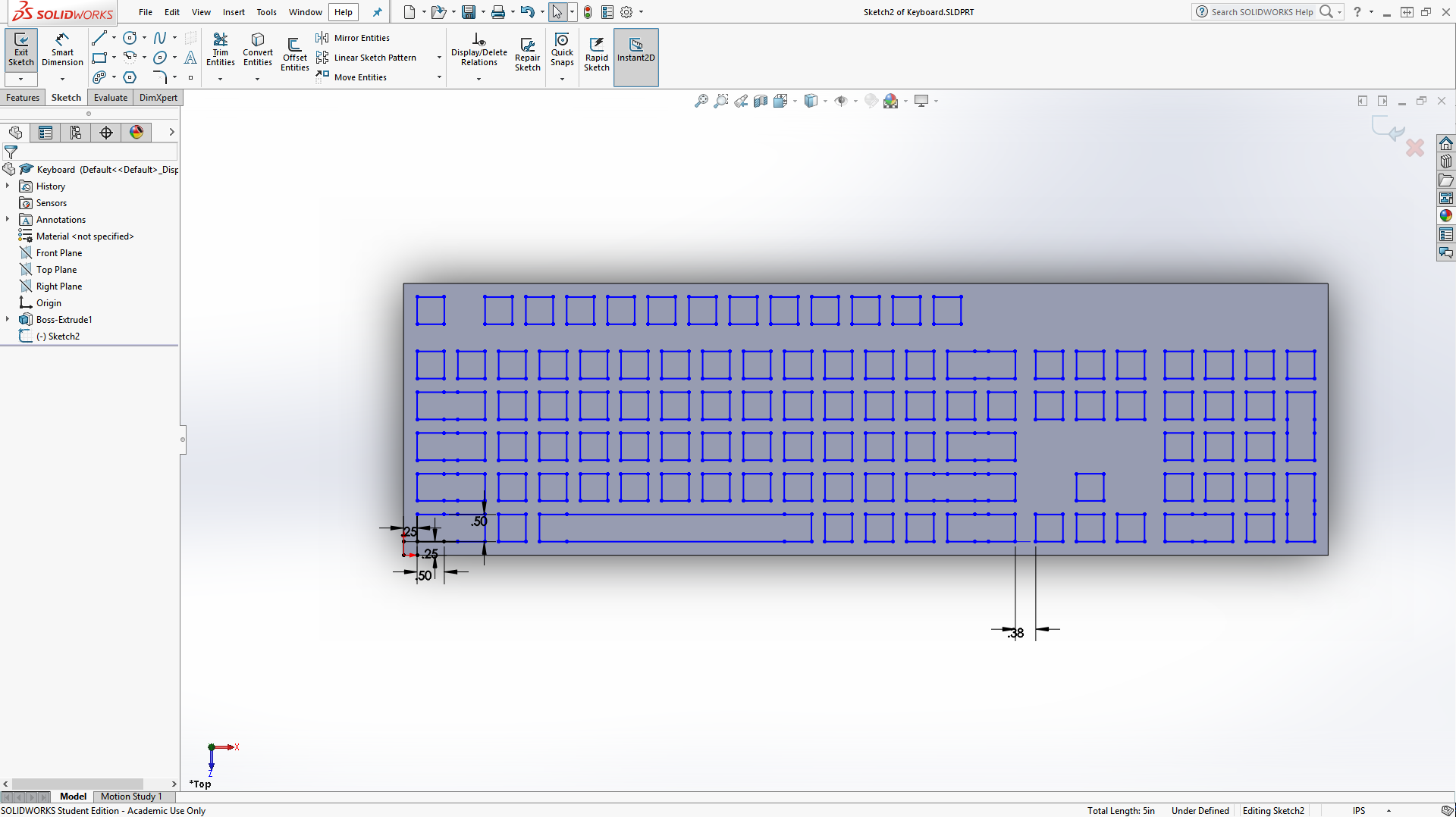Toggle Hide/Show Items eye icon

841,101
